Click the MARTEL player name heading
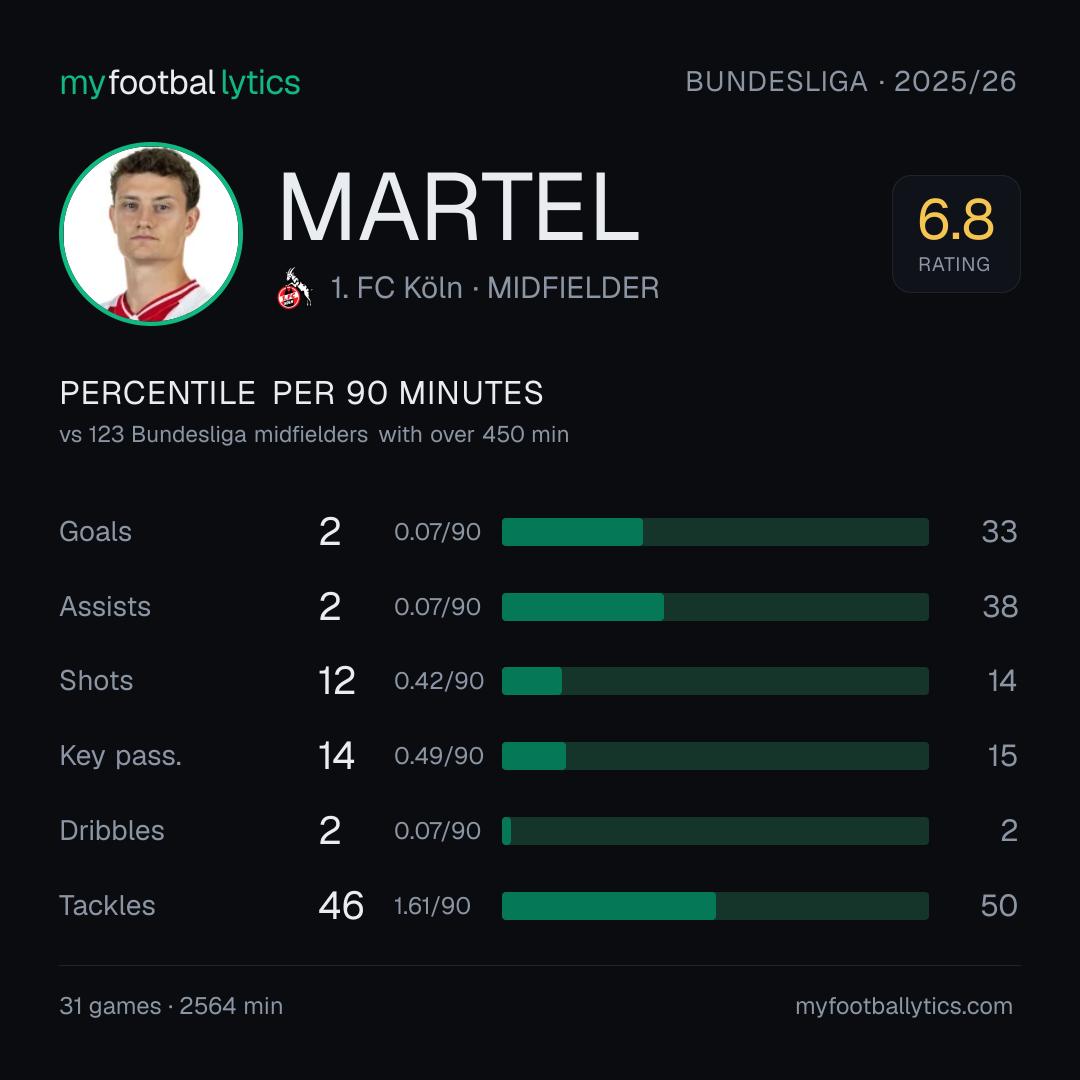1080x1080 pixels. pos(459,207)
